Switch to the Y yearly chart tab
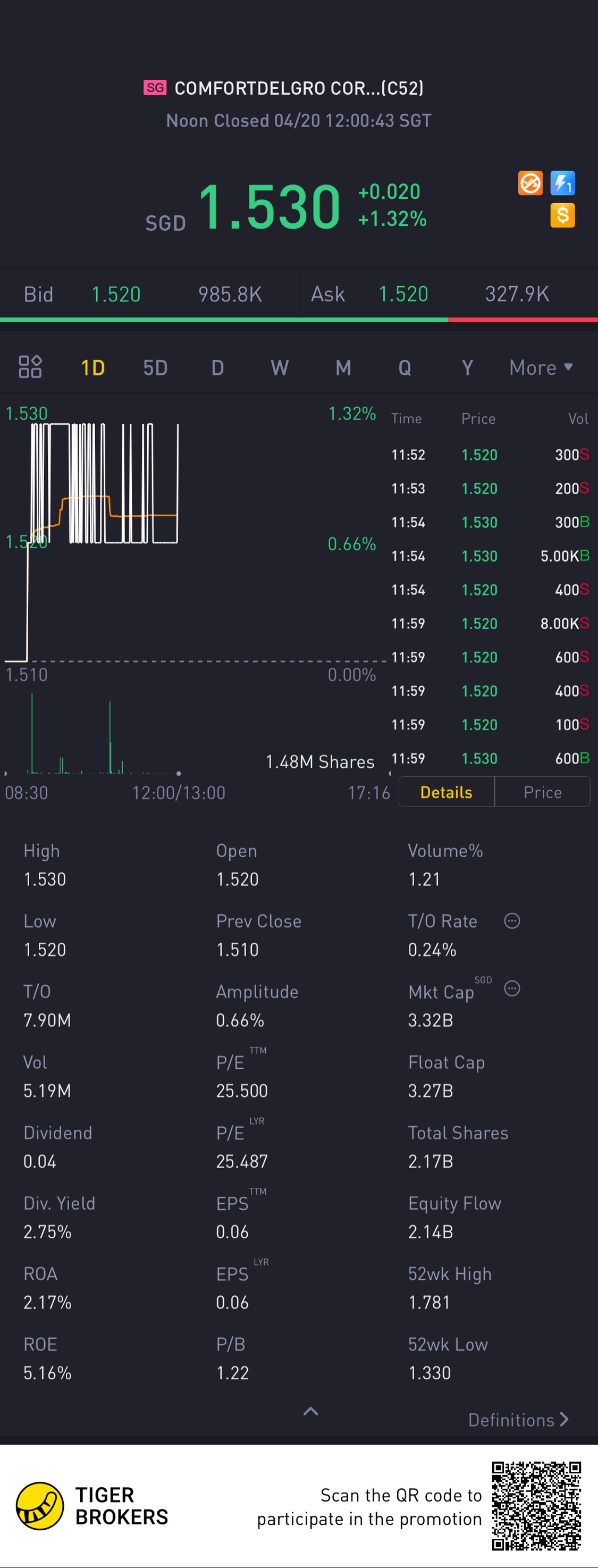The width and height of the screenshot is (598, 1568). [467, 367]
